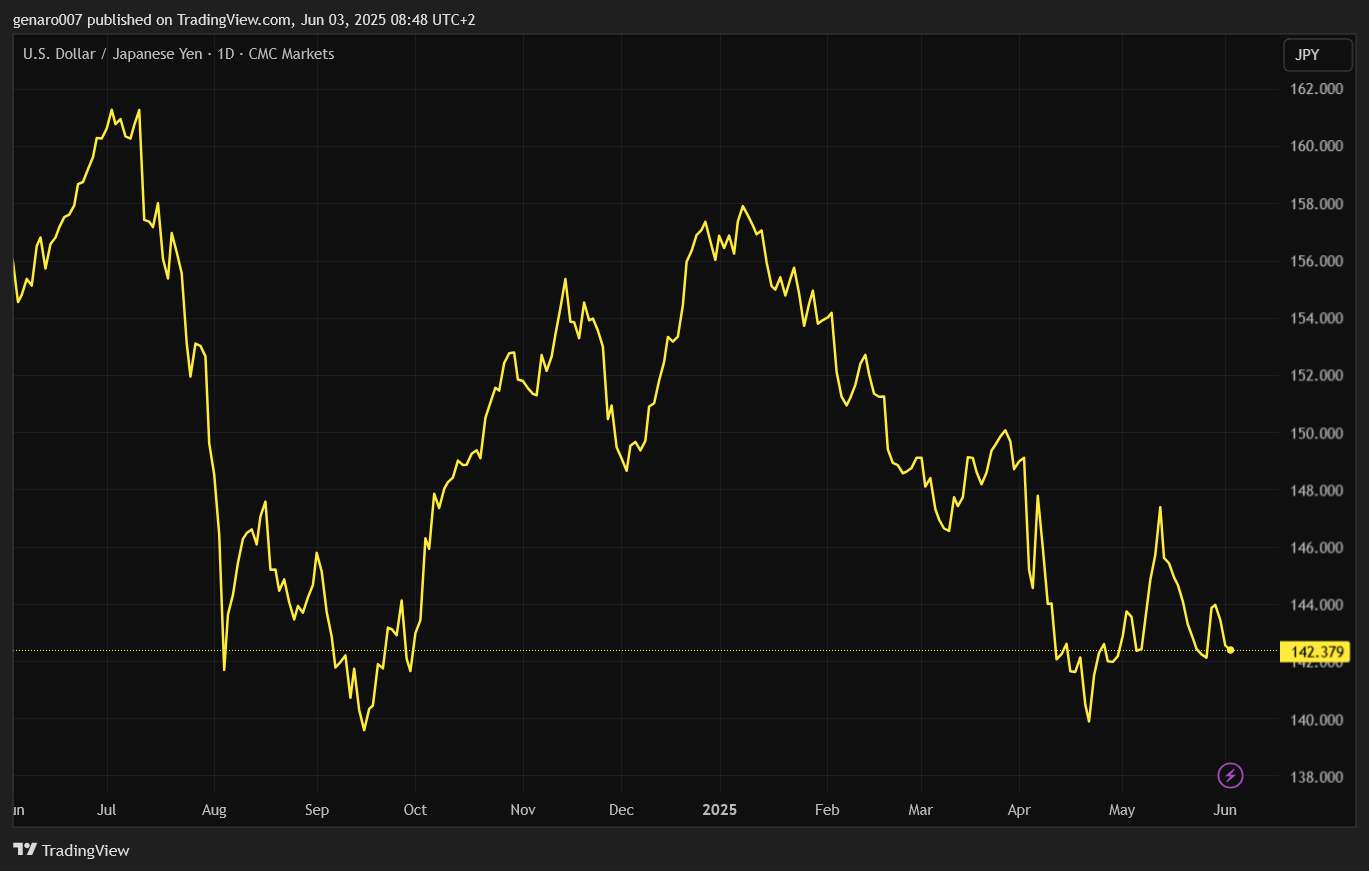The width and height of the screenshot is (1369, 871).
Task: Click the 150.000 price axis label
Action: (1317, 433)
